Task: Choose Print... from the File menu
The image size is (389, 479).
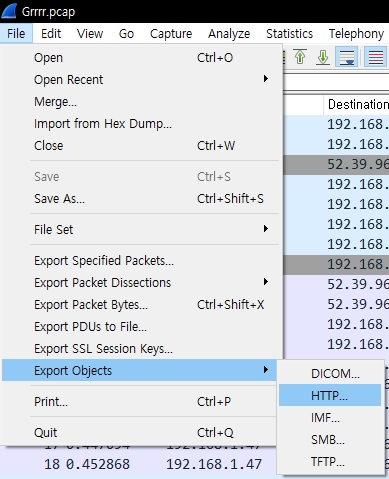Action: [x=140, y=402]
